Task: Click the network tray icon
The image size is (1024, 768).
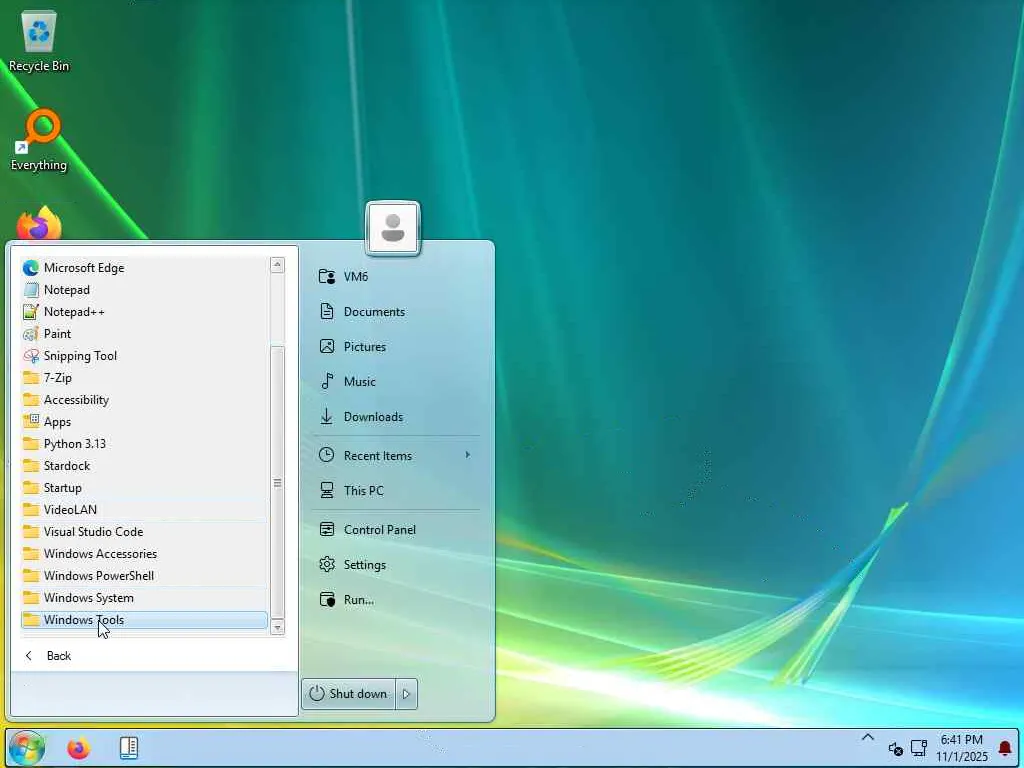Action: 920,748
